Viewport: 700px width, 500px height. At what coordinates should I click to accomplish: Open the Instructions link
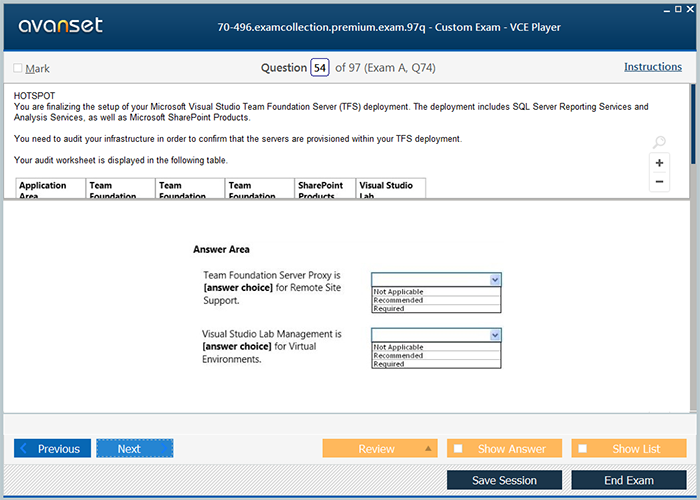point(653,67)
